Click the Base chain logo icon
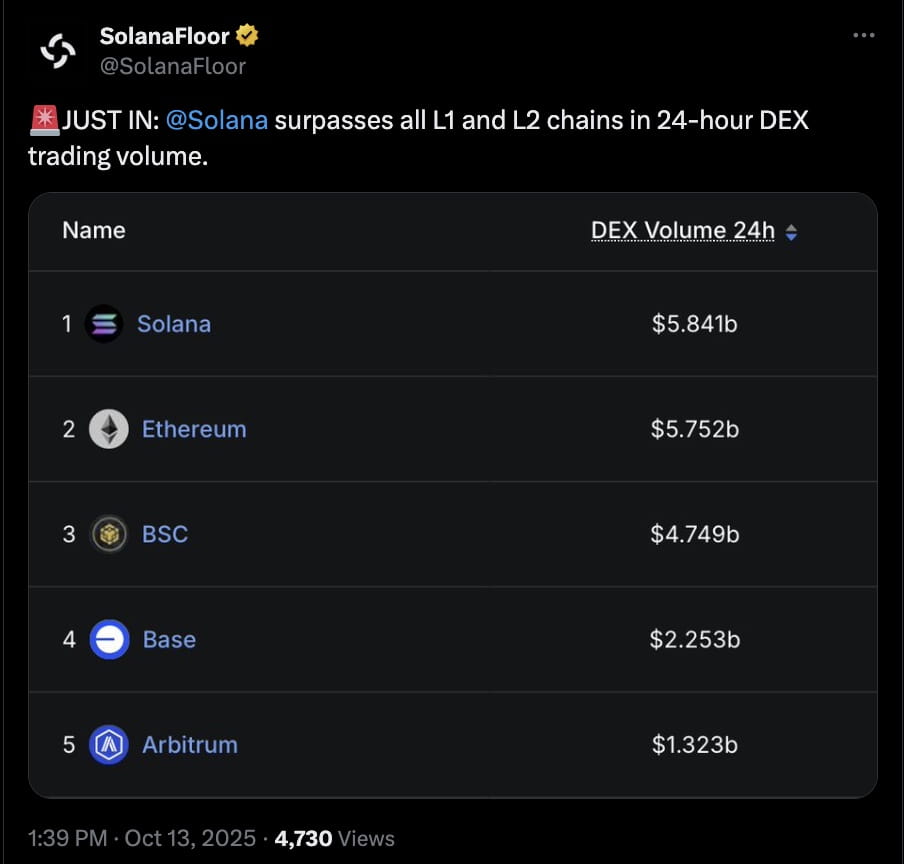This screenshot has width=904, height=864. click(109, 639)
